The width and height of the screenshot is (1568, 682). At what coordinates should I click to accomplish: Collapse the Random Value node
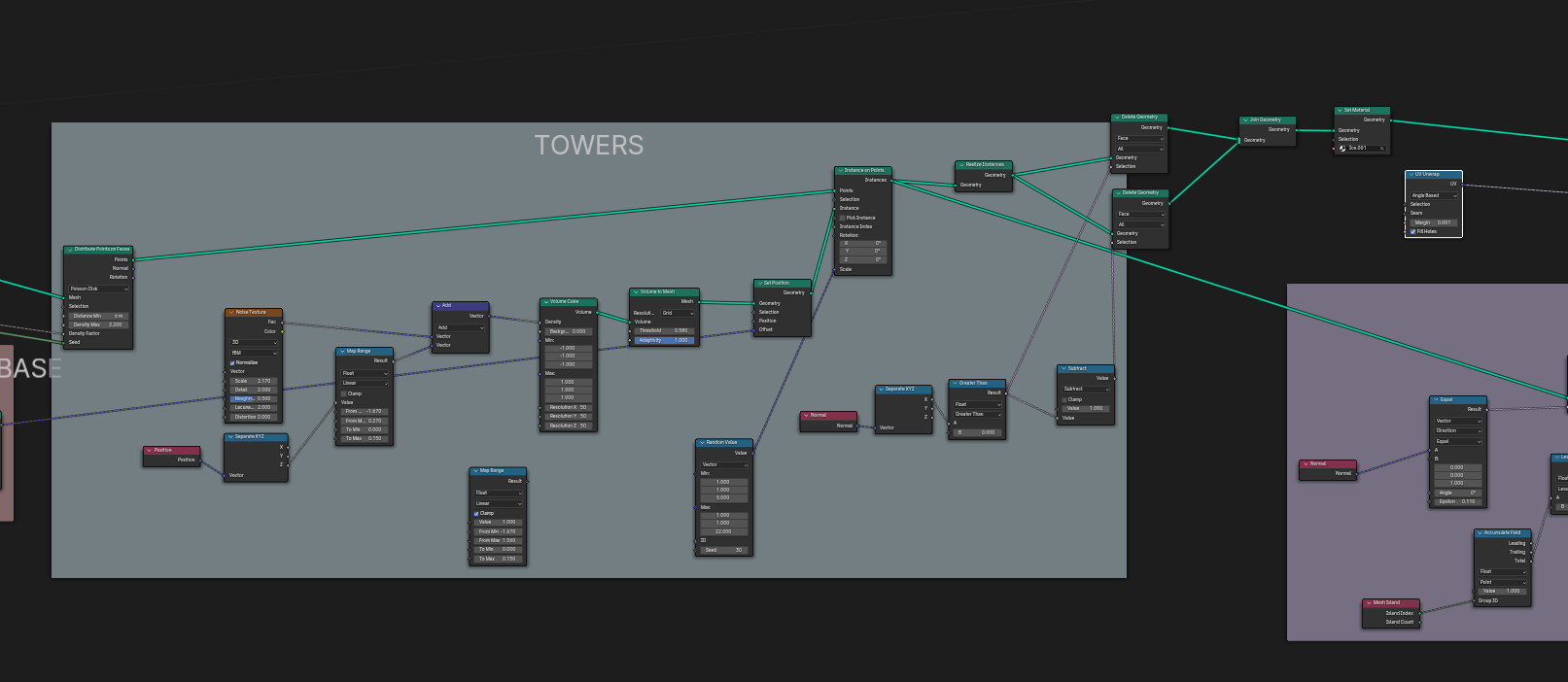(x=702, y=443)
